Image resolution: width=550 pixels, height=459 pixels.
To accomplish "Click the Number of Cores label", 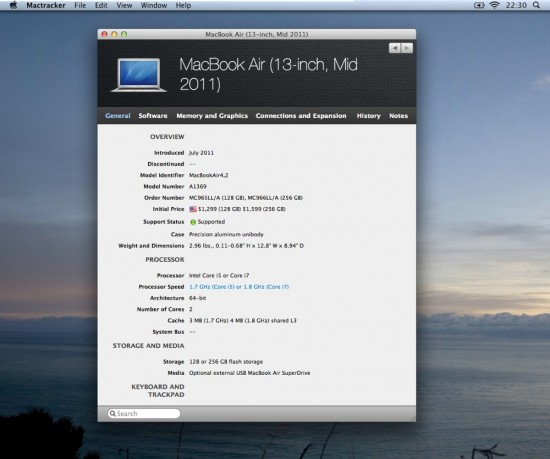I will pyautogui.click(x=160, y=309).
